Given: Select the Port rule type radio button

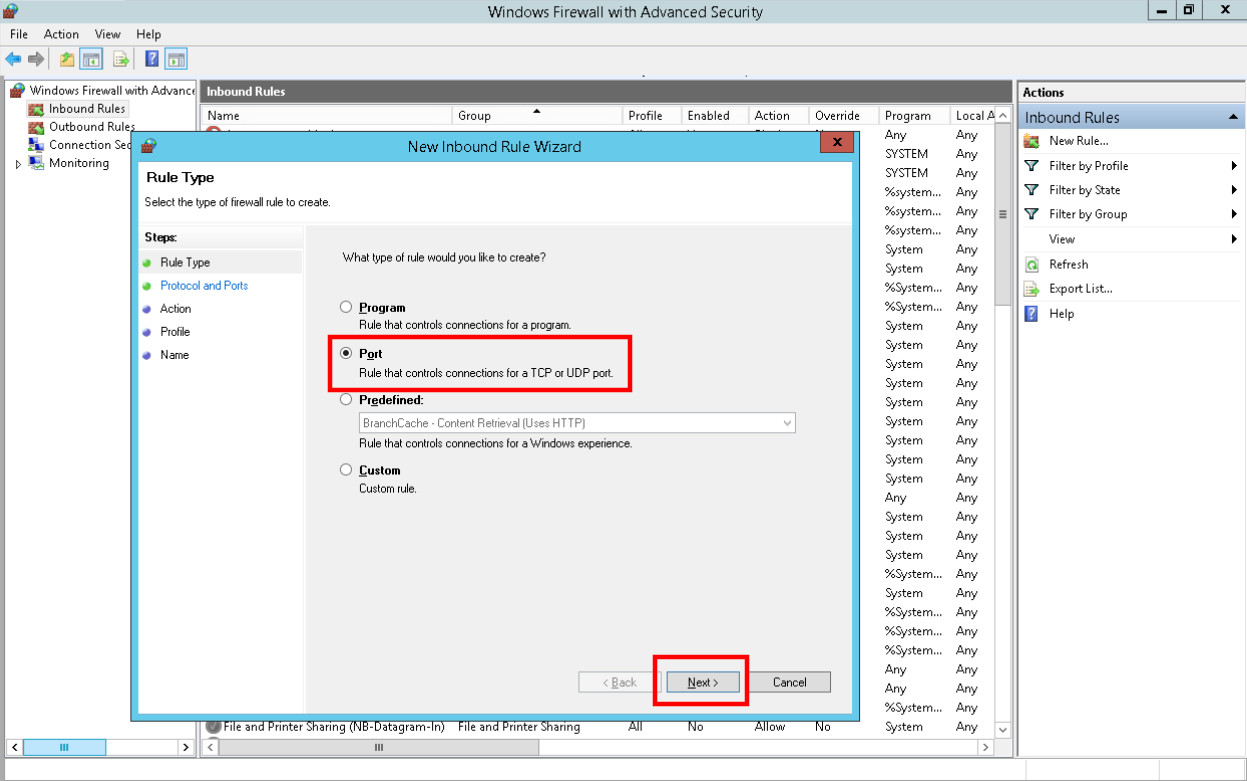Looking at the screenshot, I should click(x=346, y=353).
